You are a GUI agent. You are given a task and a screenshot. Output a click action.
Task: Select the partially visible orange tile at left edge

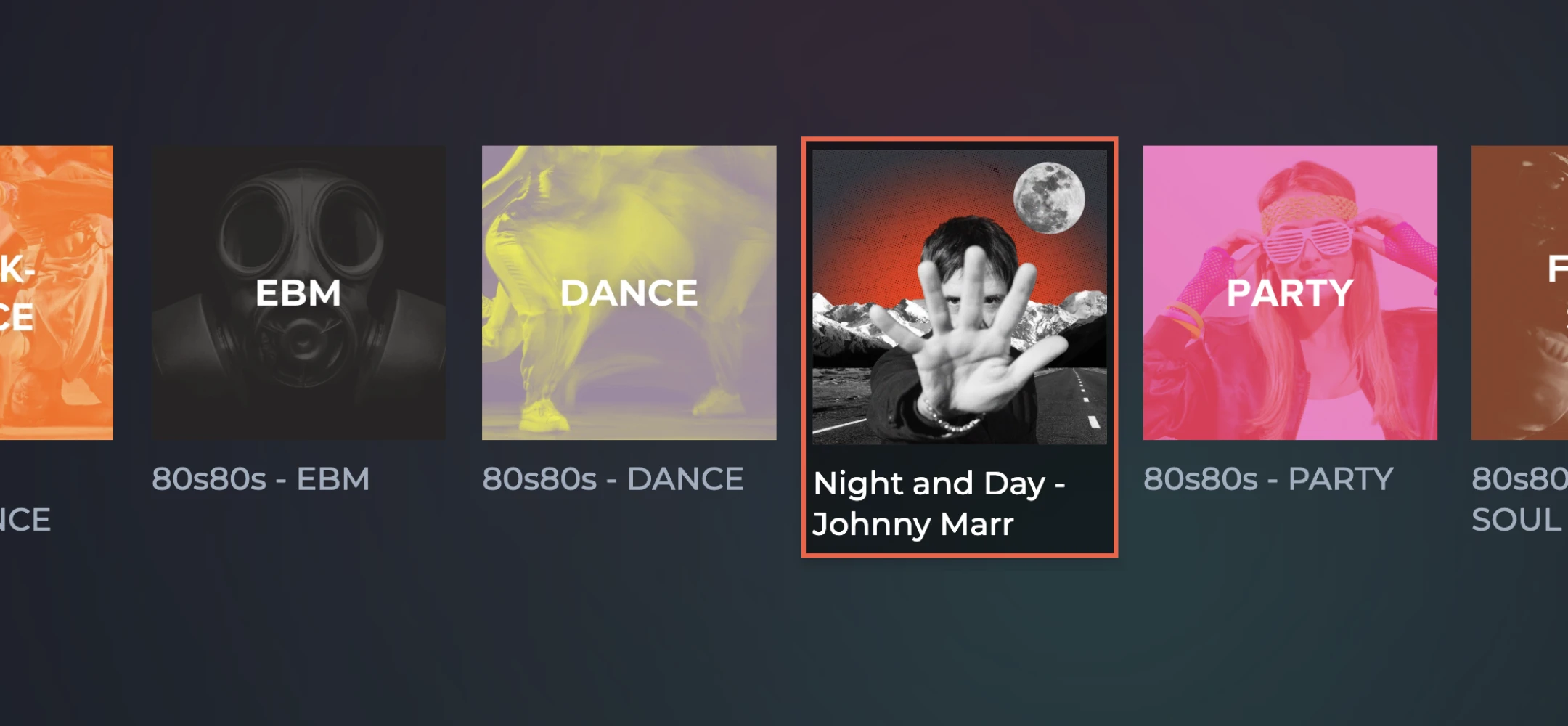point(56,293)
